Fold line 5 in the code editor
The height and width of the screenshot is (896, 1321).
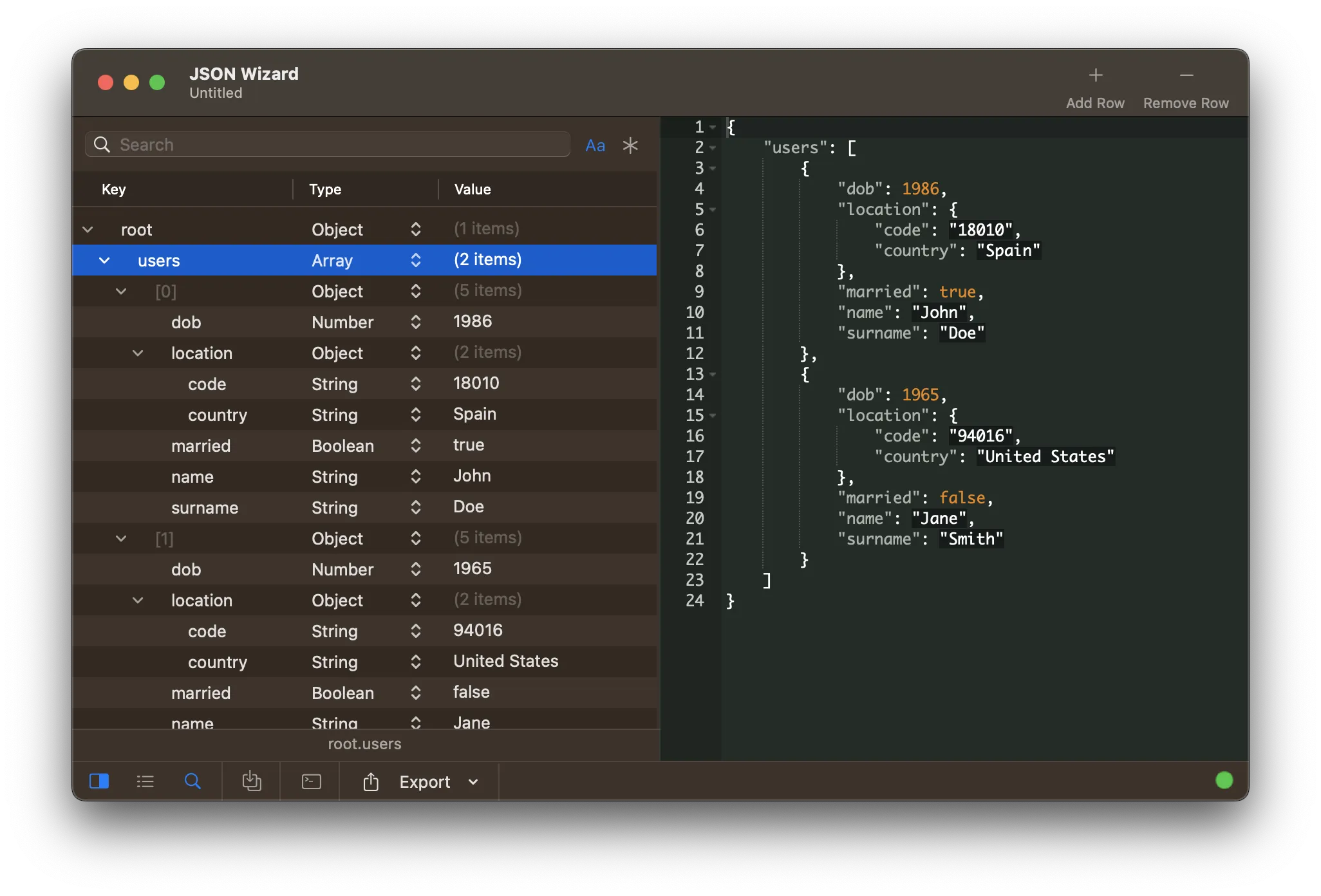713,210
